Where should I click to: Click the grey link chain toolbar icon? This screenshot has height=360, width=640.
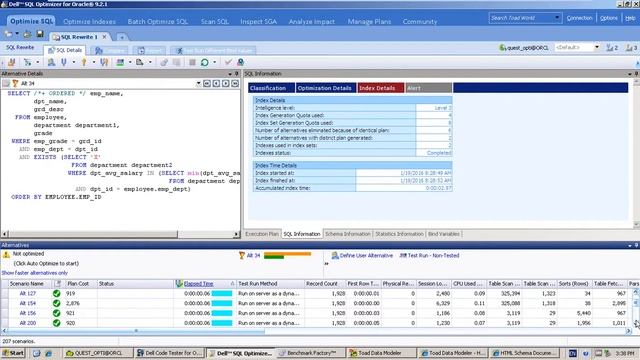point(164,62)
